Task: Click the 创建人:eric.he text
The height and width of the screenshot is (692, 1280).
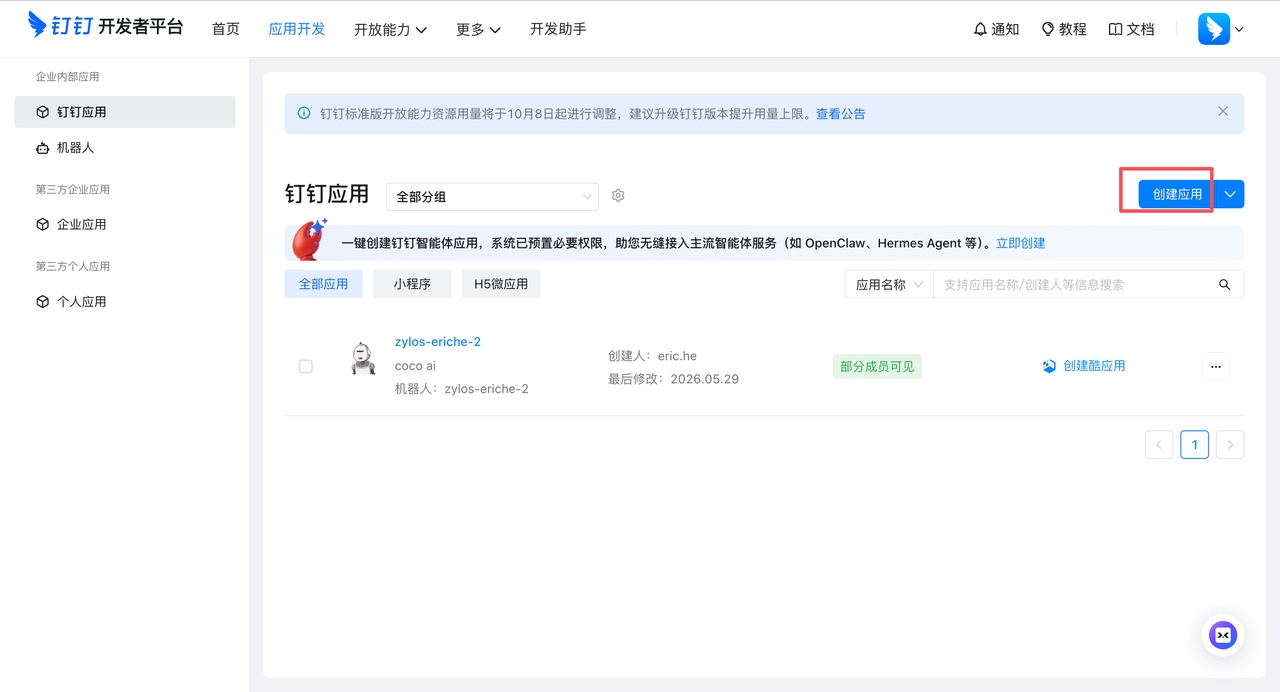Action: [x=652, y=356]
